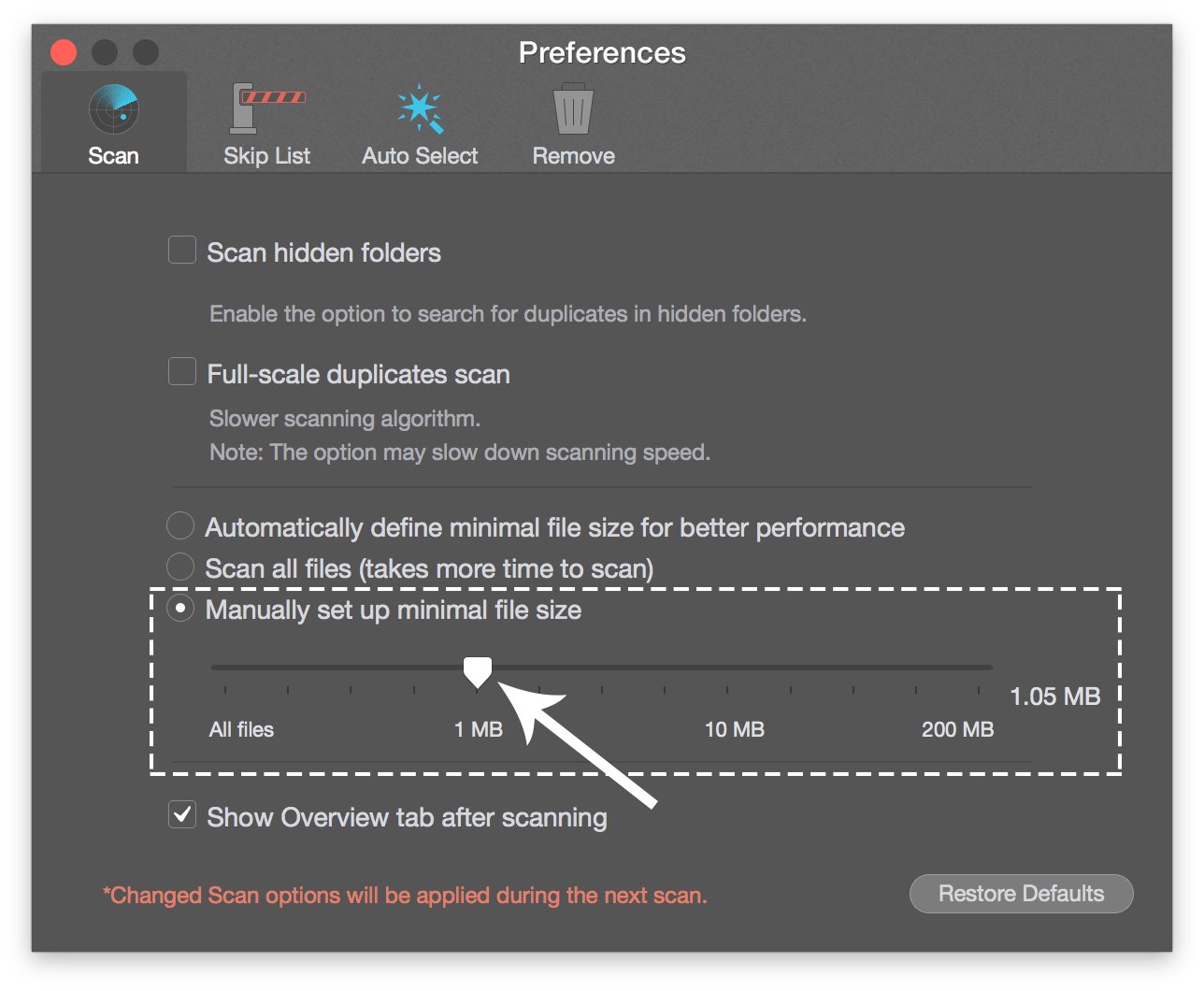The height and width of the screenshot is (991, 1204).
Task: Click the minimal file size slider handle
Action: pos(478,671)
